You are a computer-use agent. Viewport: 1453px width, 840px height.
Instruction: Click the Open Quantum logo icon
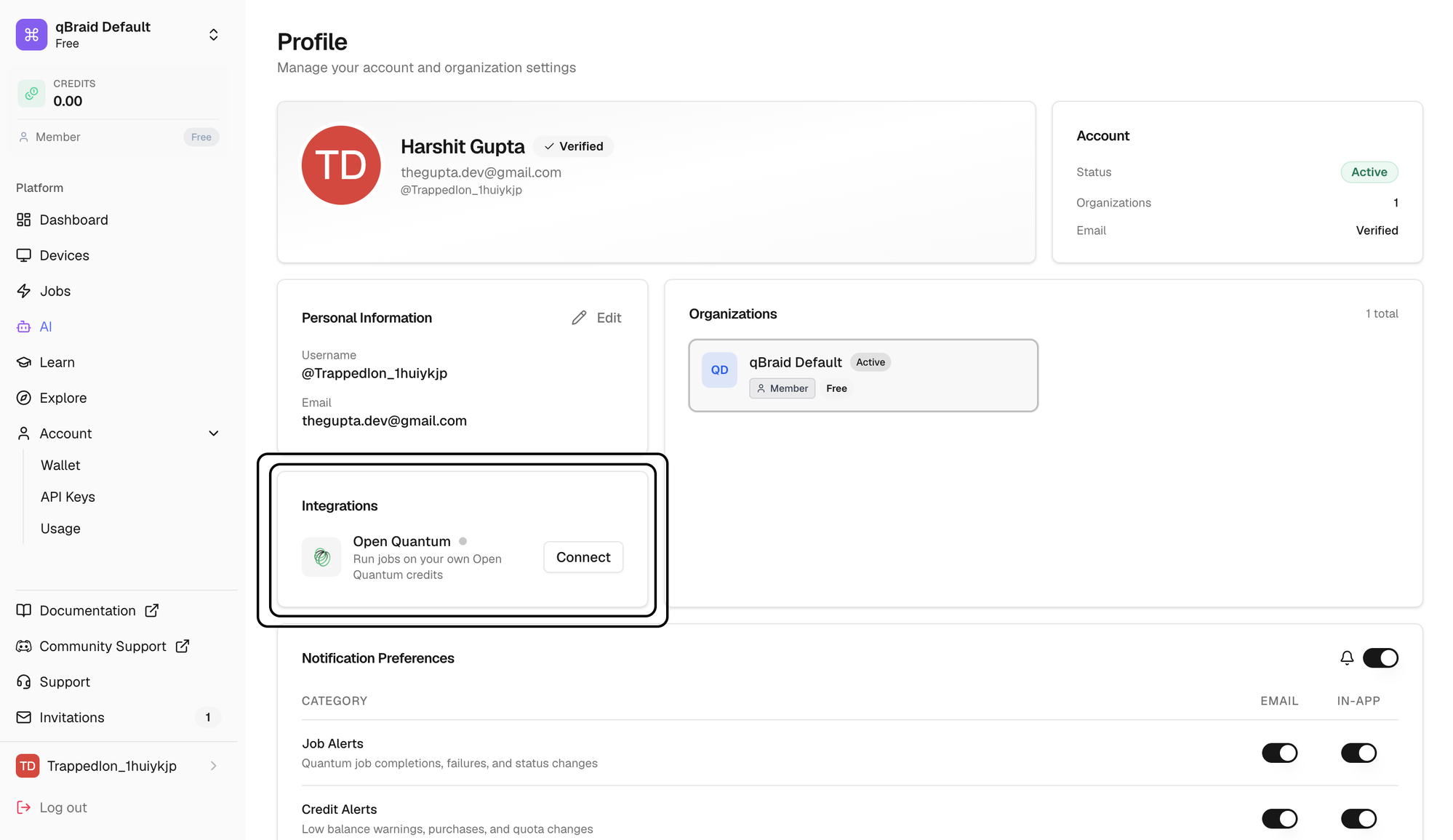pyautogui.click(x=321, y=557)
